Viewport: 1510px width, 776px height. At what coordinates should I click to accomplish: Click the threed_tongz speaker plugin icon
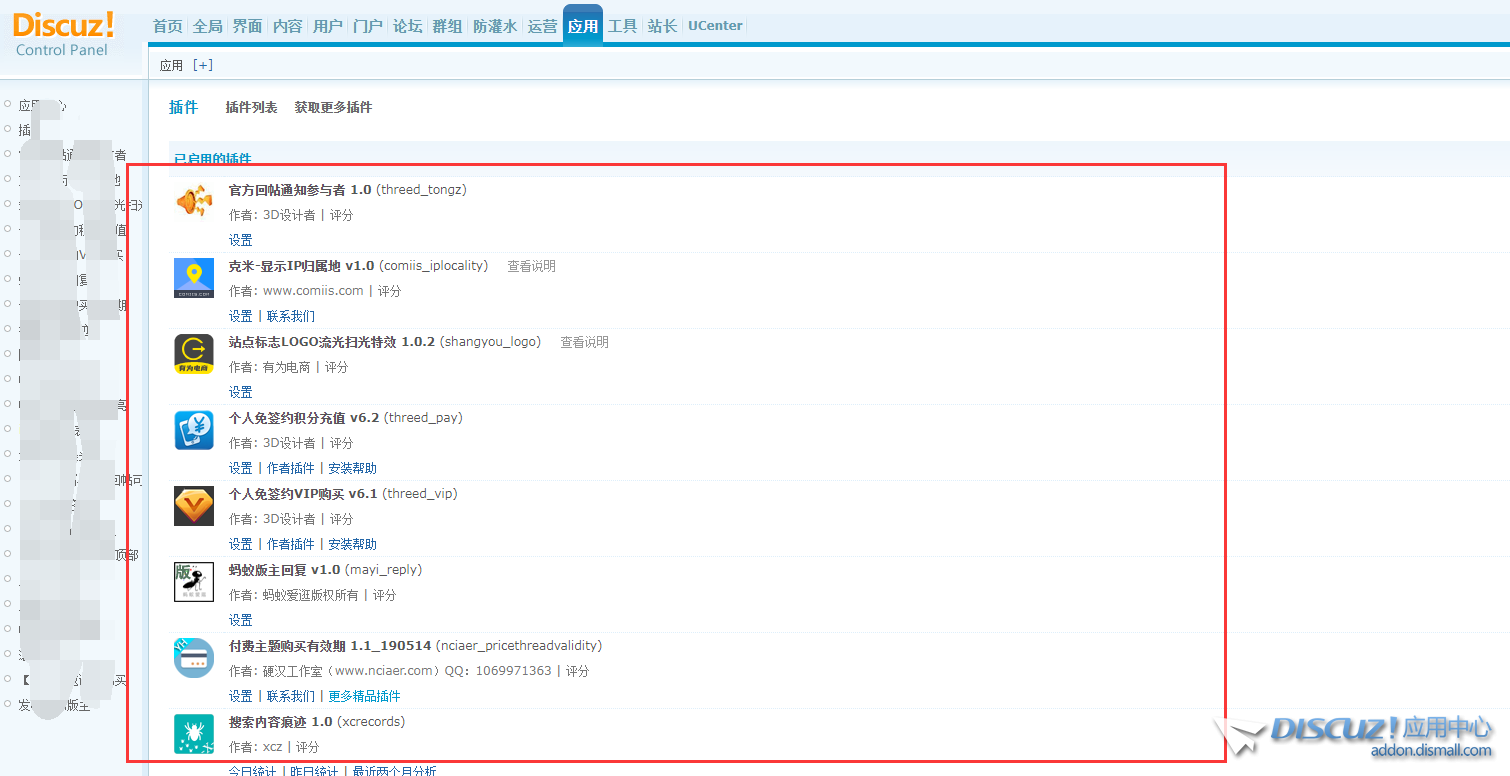pyautogui.click(x=194, y=202)
